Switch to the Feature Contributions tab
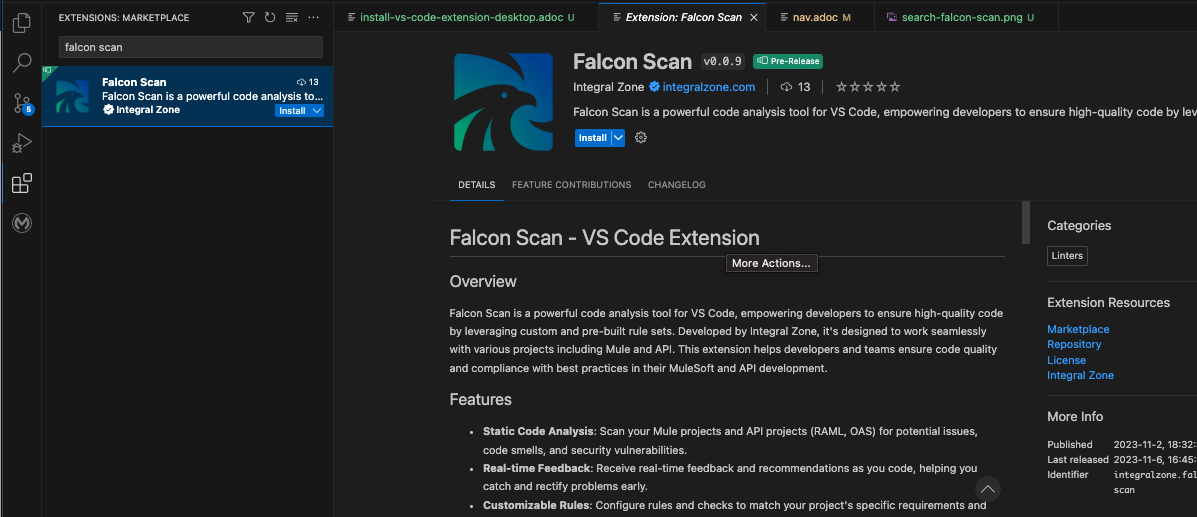 pyautogui.click(x=571, y=185)
